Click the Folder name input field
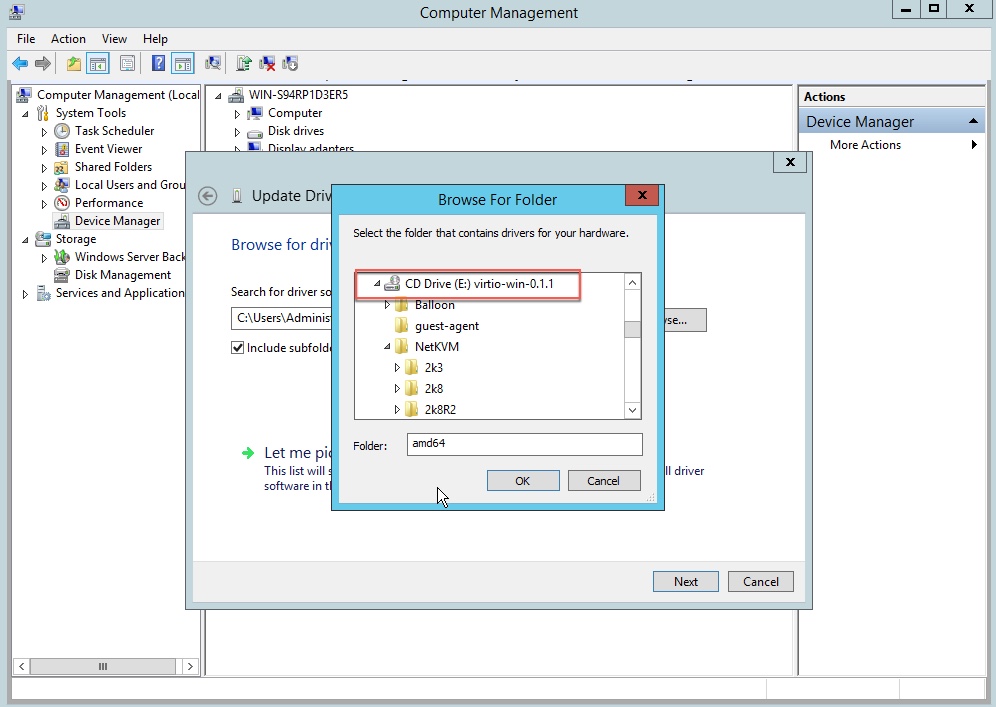This screenshot has width=996, height=707. coord(525,444)
